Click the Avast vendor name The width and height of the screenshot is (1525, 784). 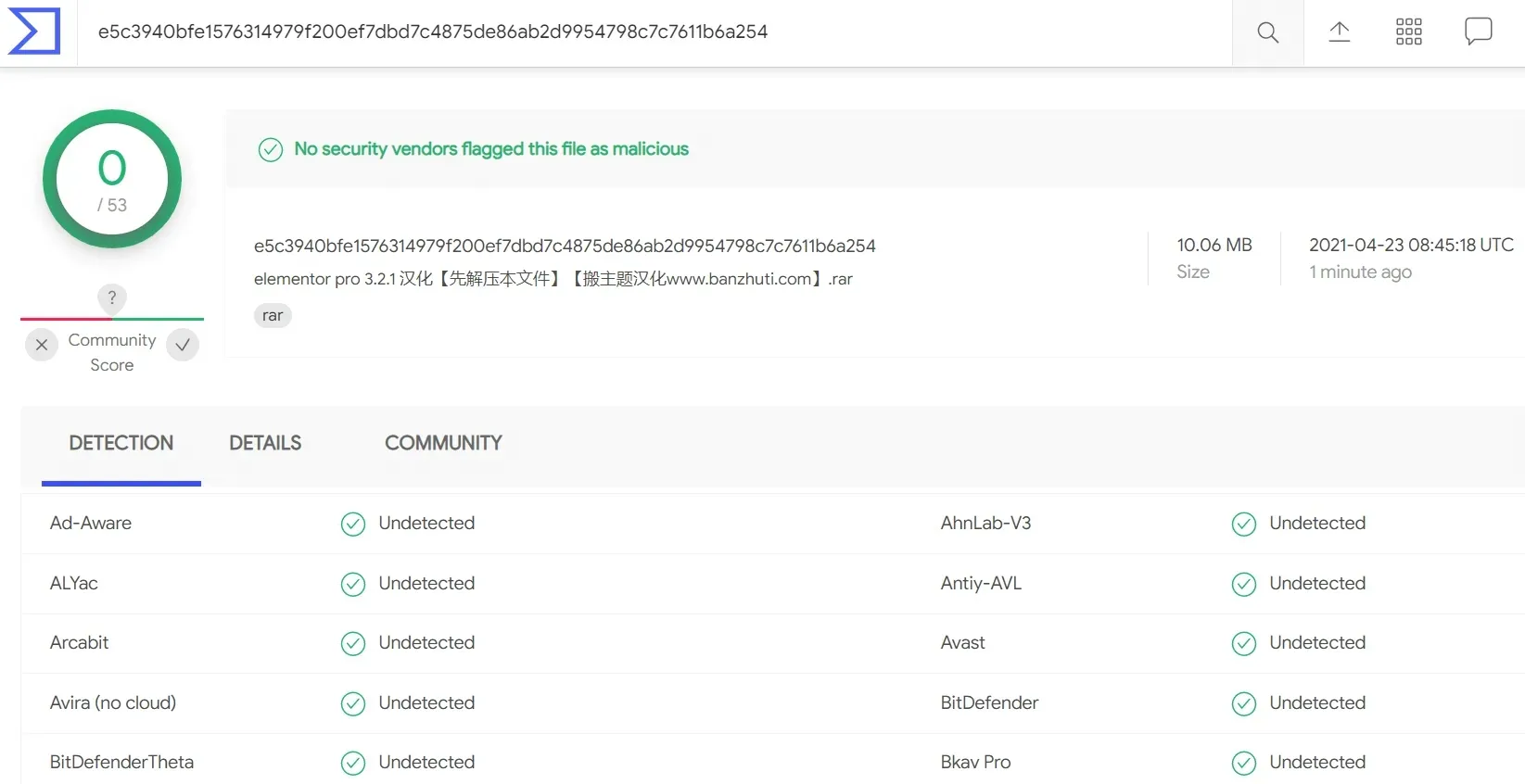click(x=963, y=642)
